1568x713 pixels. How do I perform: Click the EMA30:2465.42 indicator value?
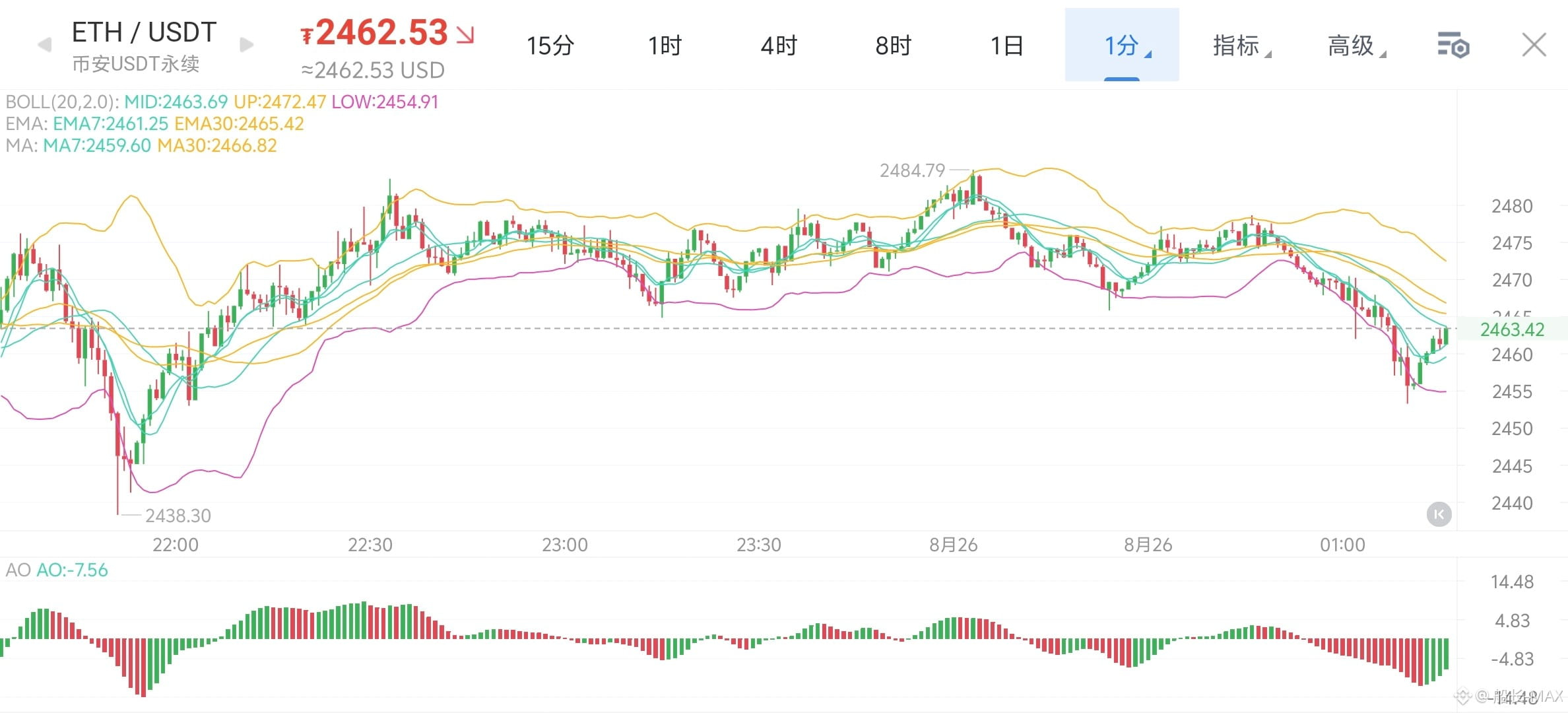(x=239, y=123)
